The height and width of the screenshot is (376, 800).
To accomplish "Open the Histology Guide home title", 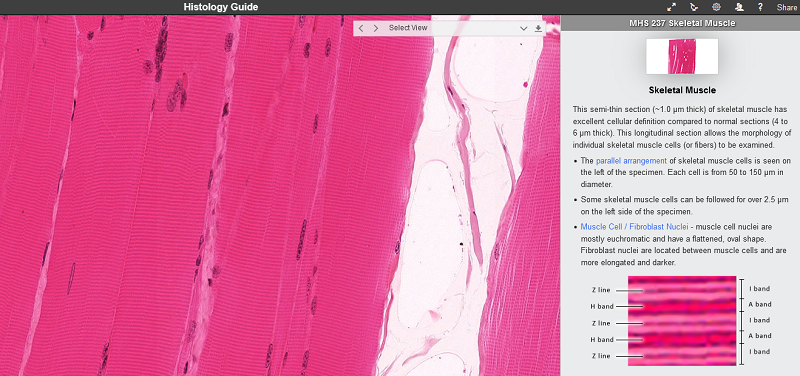I will pyautogui.click(x=221, y=7).
